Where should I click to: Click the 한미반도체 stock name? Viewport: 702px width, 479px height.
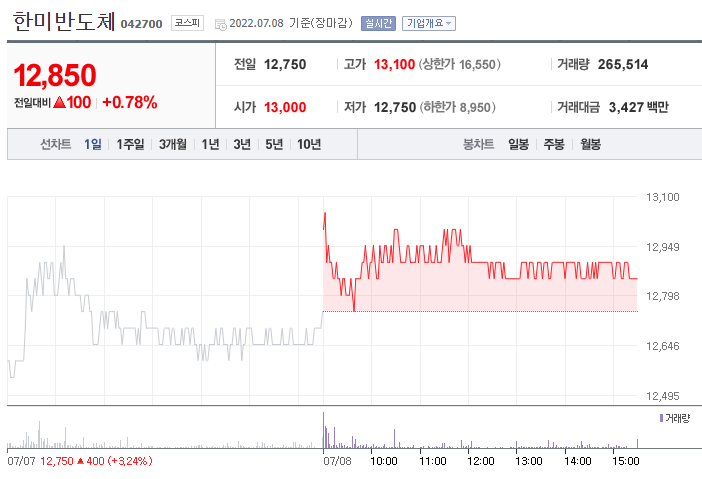coord(64,21)
